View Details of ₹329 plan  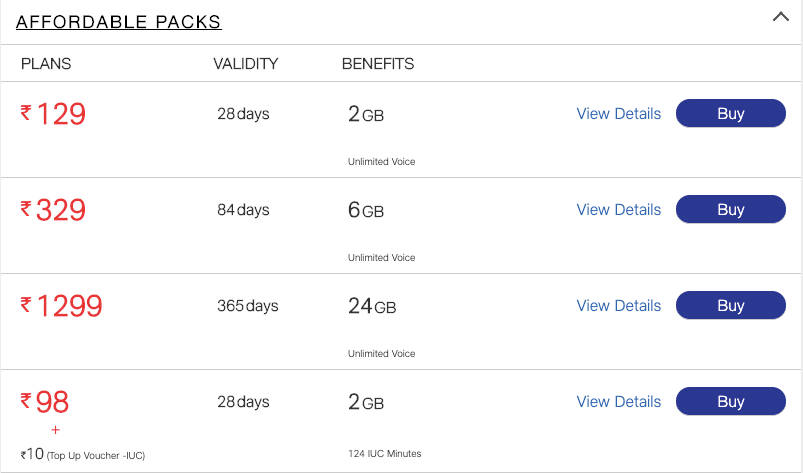pos(619,209)
